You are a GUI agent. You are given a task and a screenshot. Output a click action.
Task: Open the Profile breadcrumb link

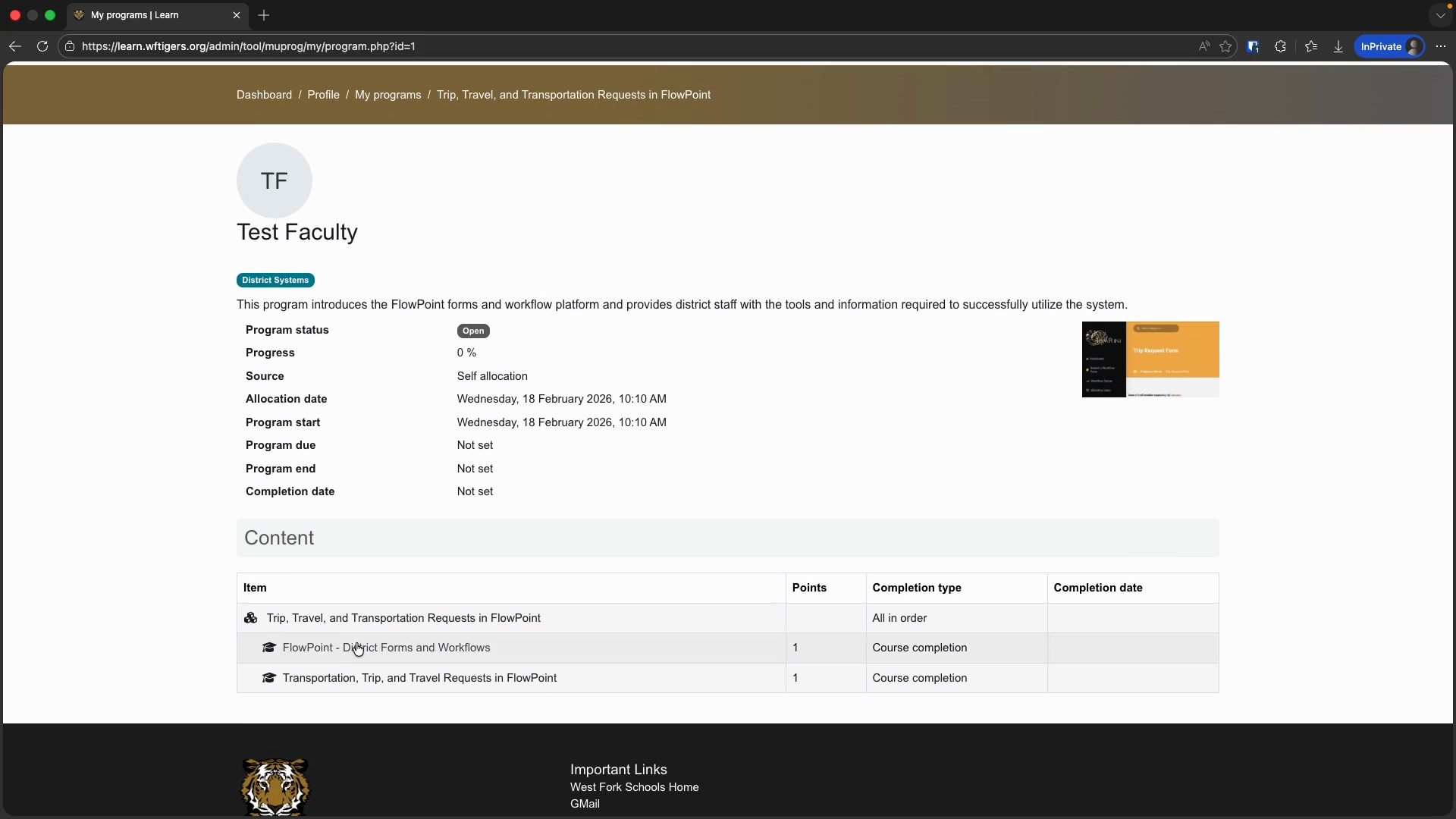coord(323,95)
